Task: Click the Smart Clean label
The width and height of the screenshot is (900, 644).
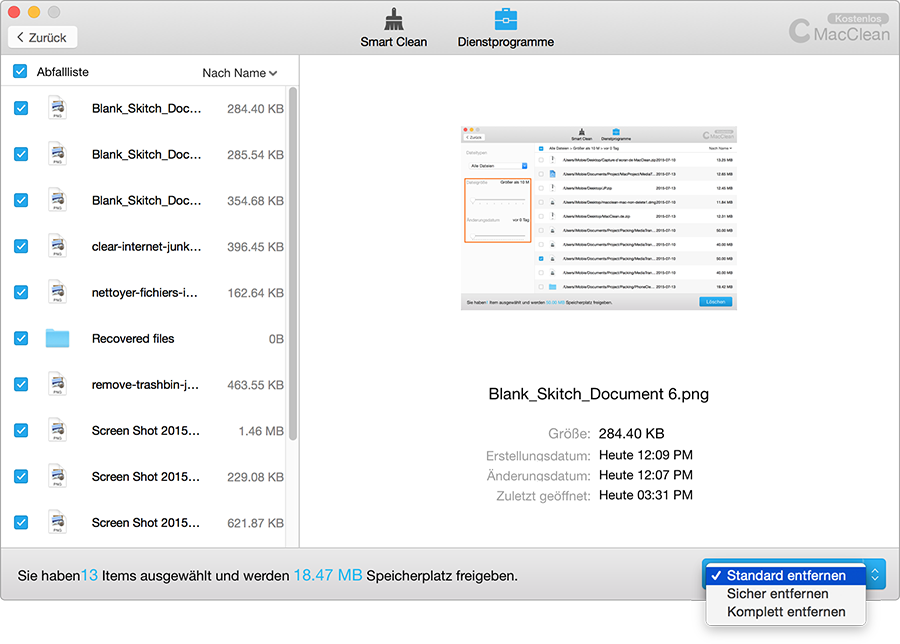Action: pos(394,42)
